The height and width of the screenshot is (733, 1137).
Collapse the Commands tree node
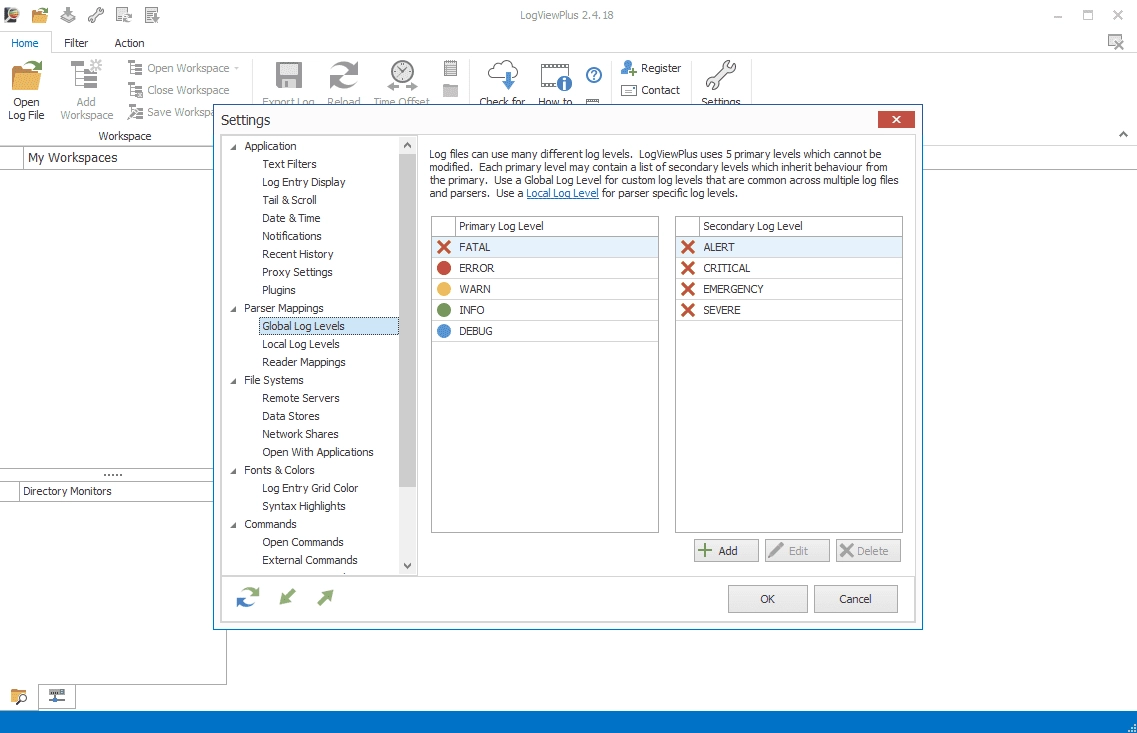click(233, 525)
